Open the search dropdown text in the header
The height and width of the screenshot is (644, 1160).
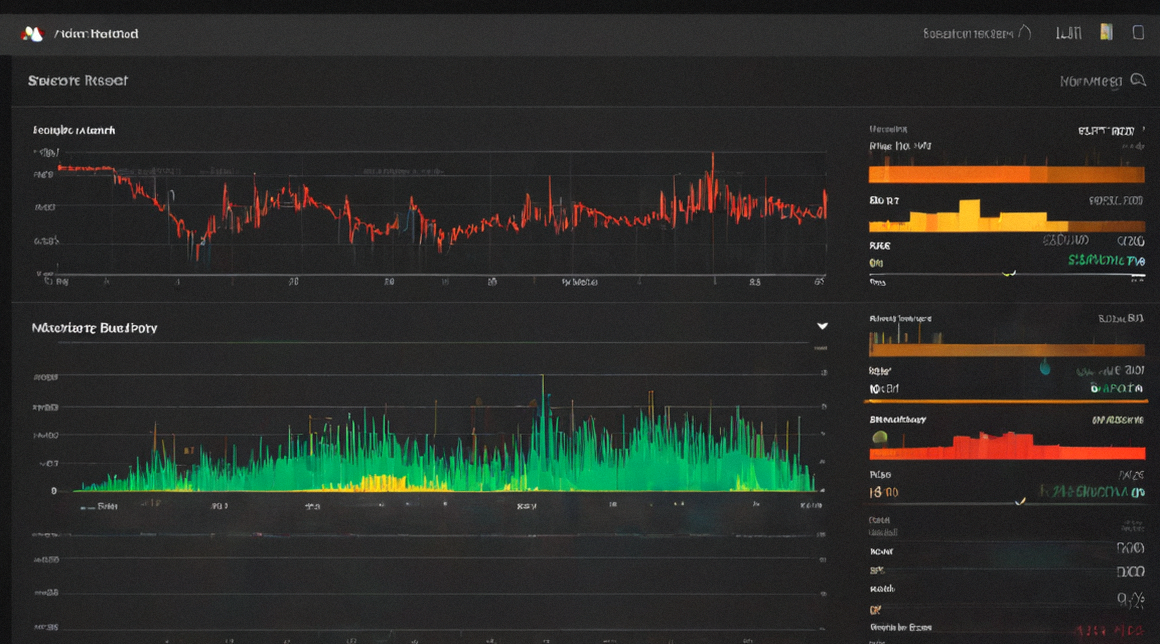(x=968, y=33)
